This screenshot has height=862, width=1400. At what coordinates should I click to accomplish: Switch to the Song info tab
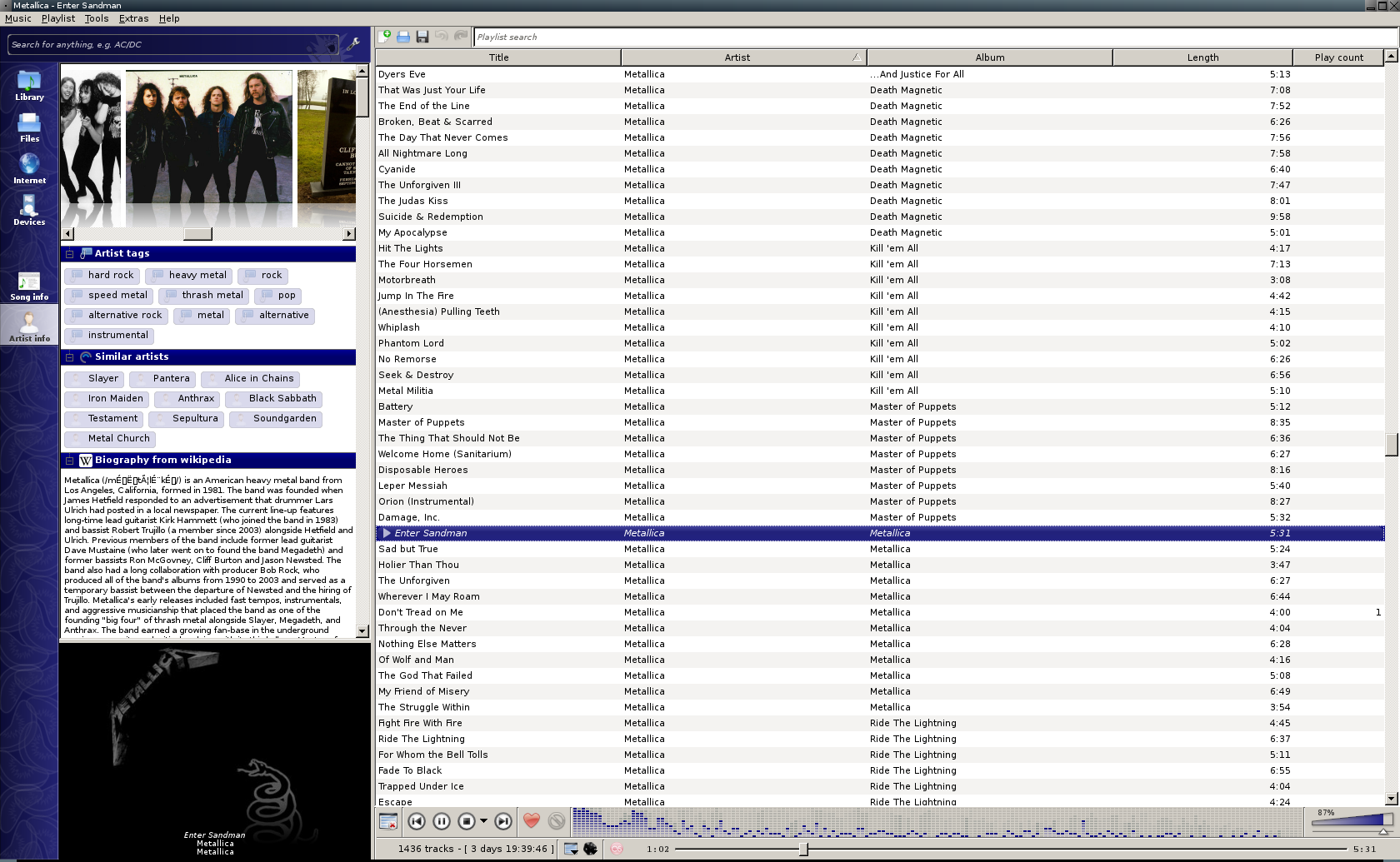[x=29, y=286]
